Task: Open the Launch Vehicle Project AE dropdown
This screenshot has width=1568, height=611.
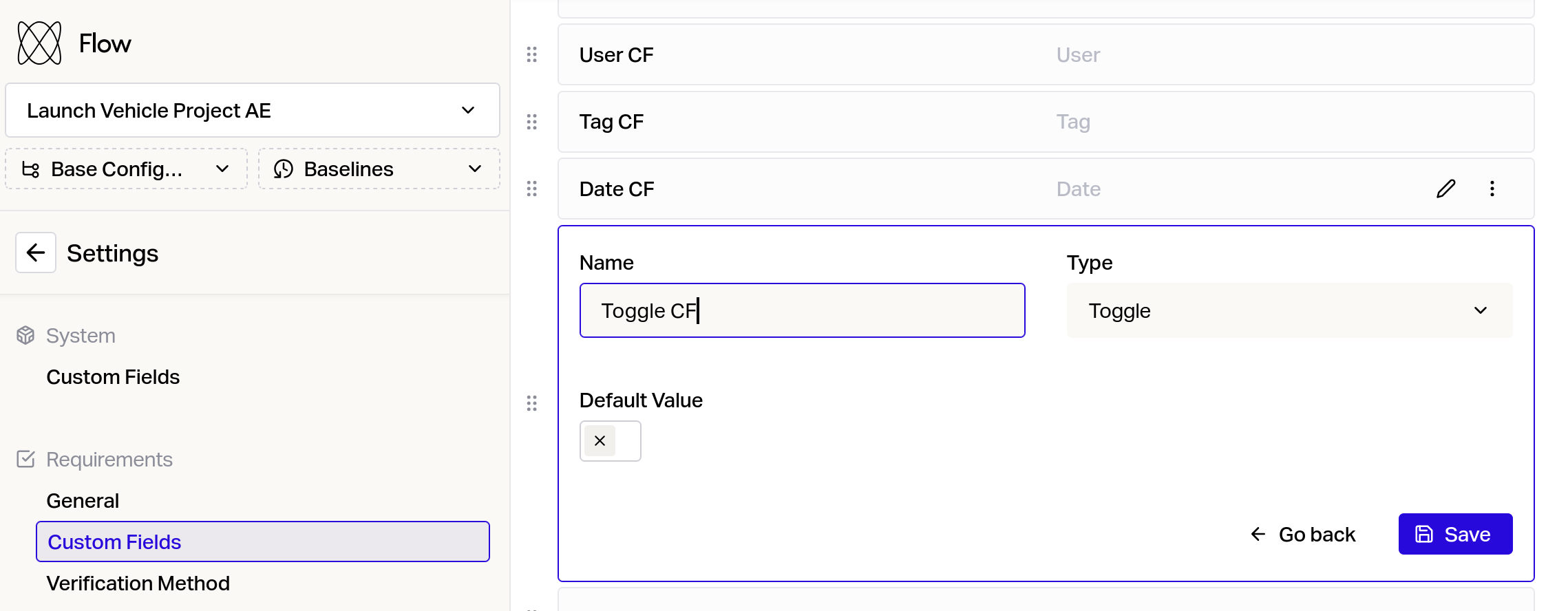Action: [253, 110]
